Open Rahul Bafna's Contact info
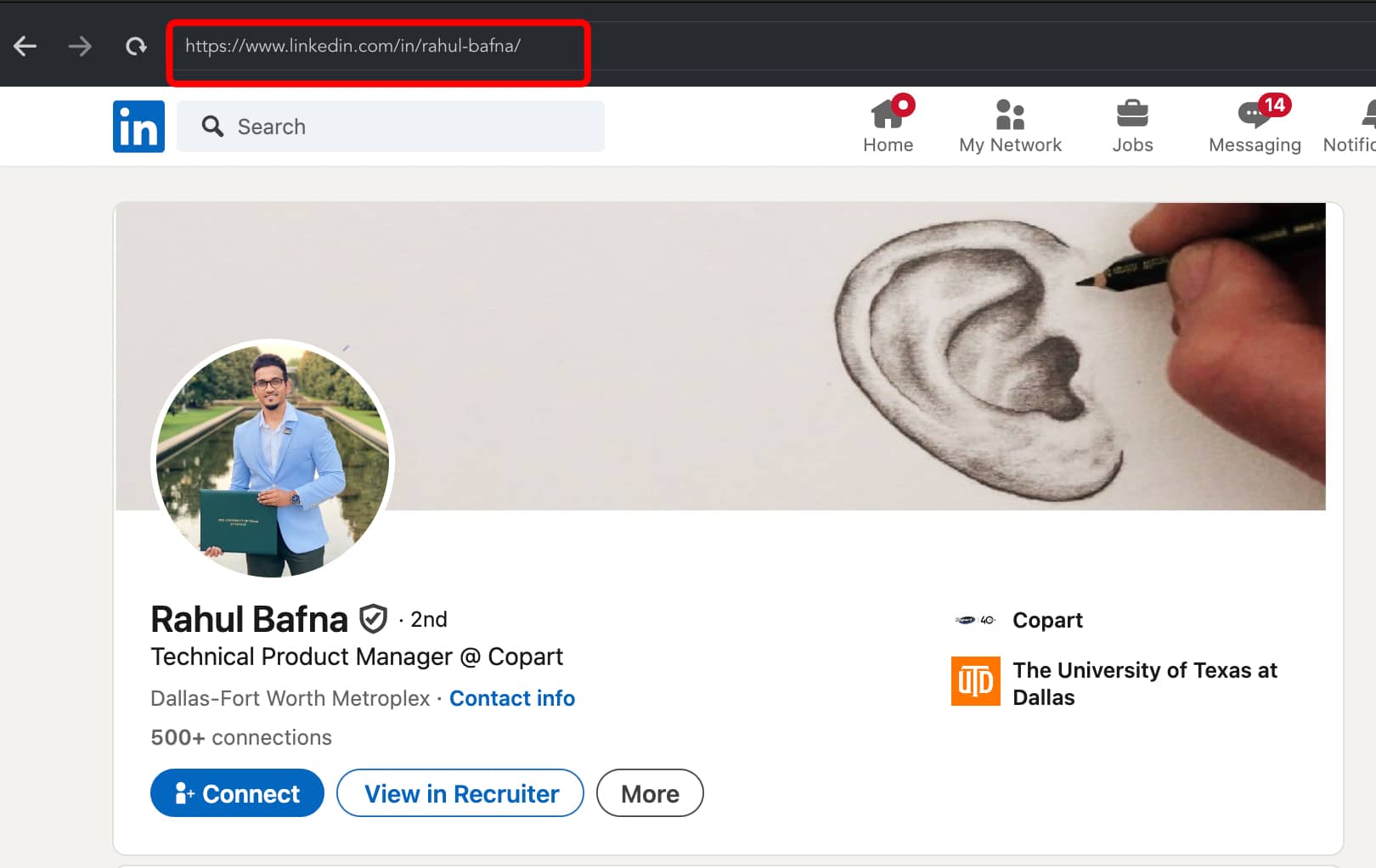The image size is (1376, 868). click(511, 697)
